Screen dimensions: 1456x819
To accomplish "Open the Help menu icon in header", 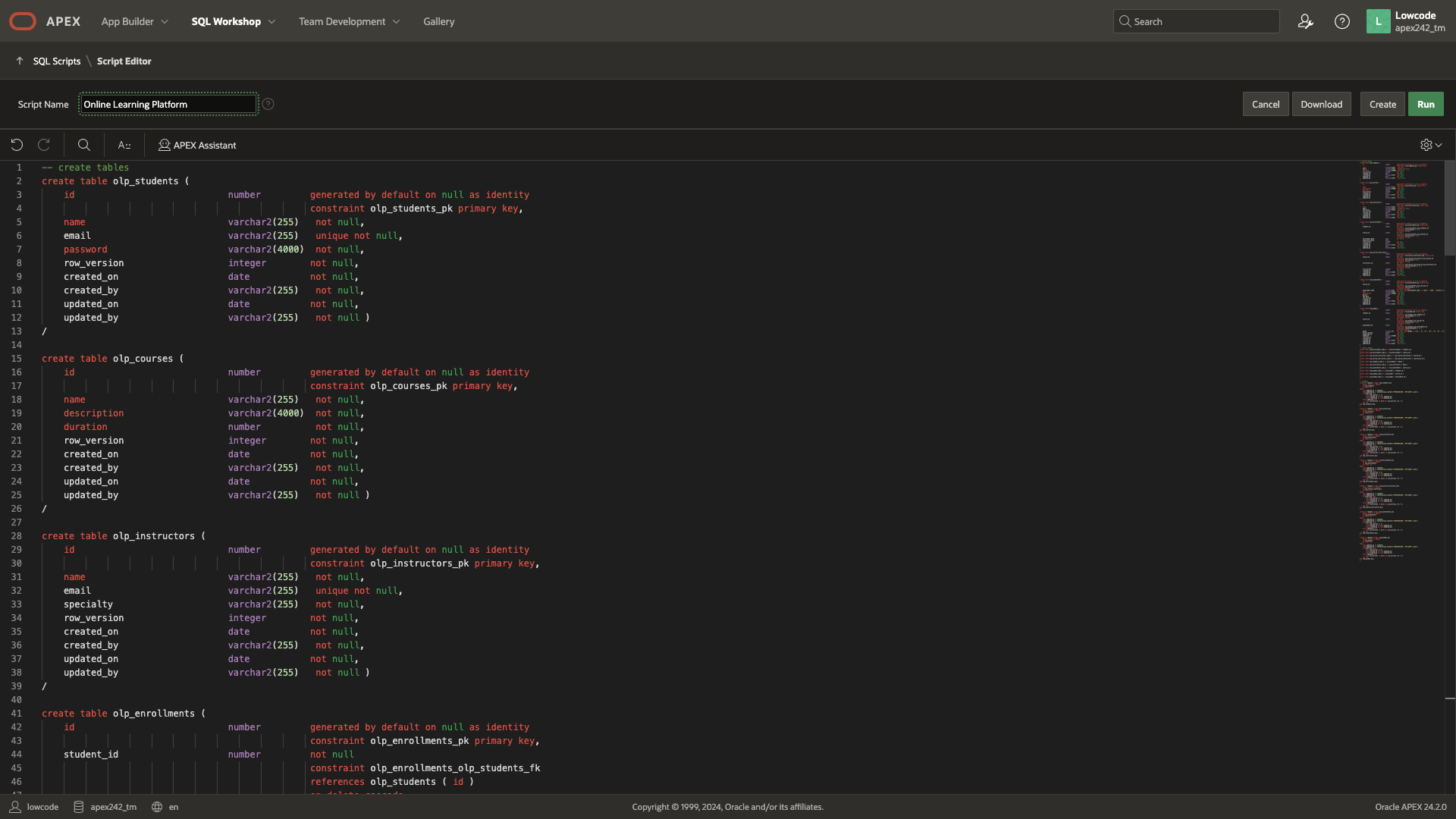I will [1341, 21].
